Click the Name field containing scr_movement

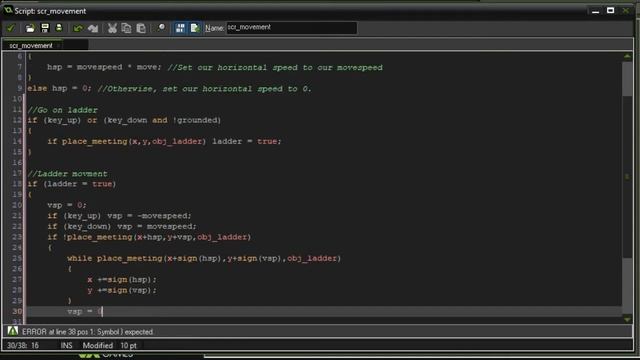click(291, 28)
